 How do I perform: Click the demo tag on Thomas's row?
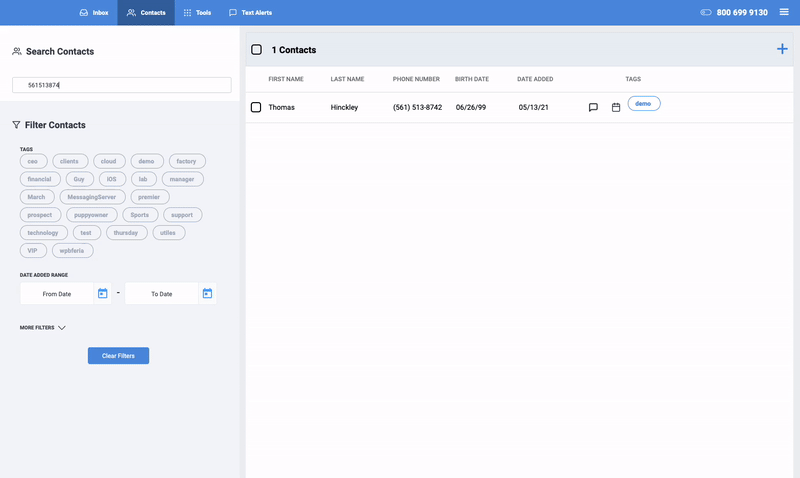[644, 104]
